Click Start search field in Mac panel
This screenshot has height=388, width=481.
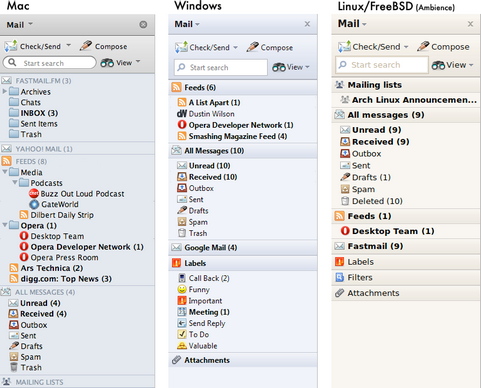click(49, 63)
